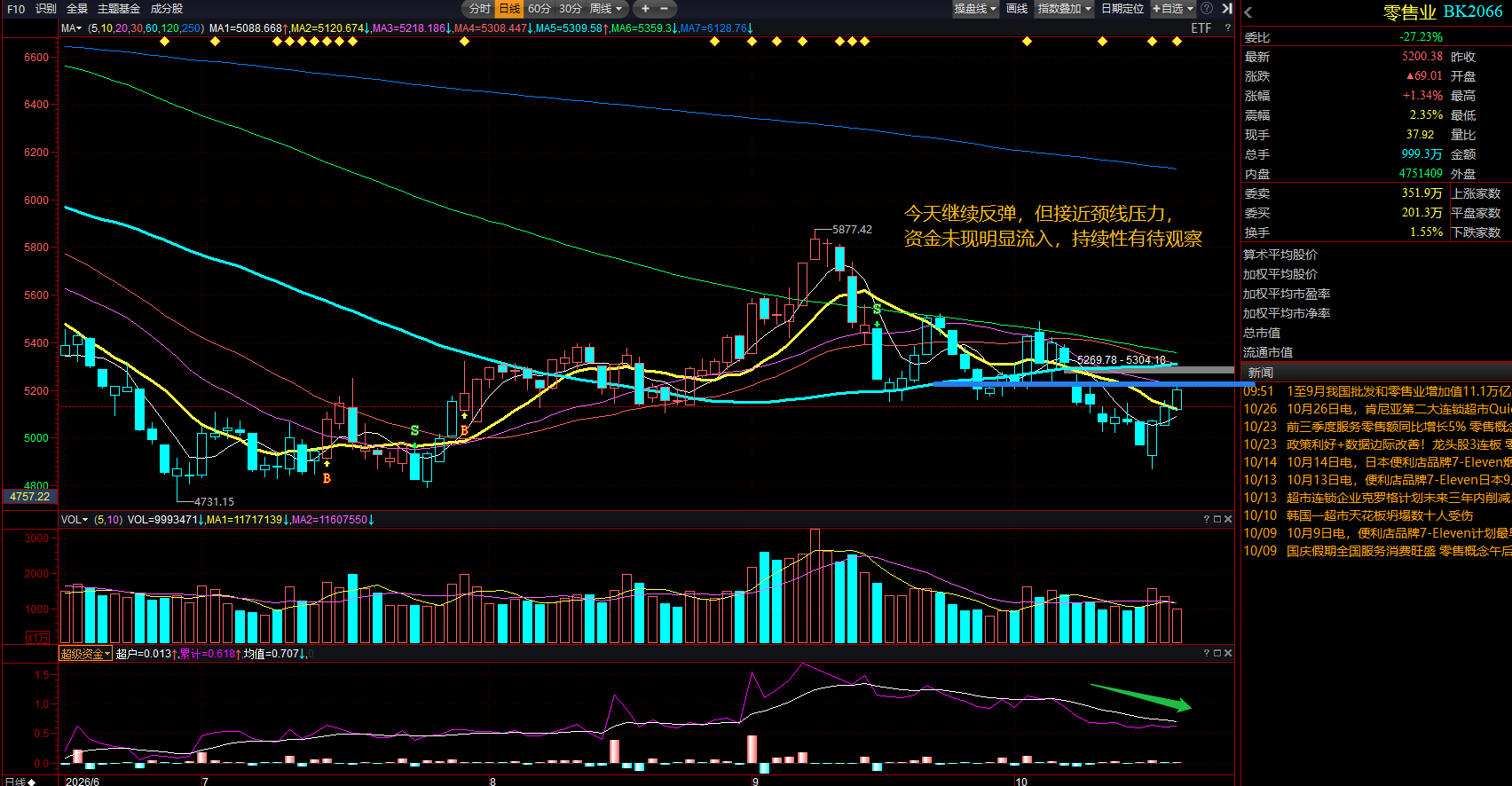Open the 超级资金 indicator dropdown
This screenshot has height=786, width=1512.
(85, 654)
